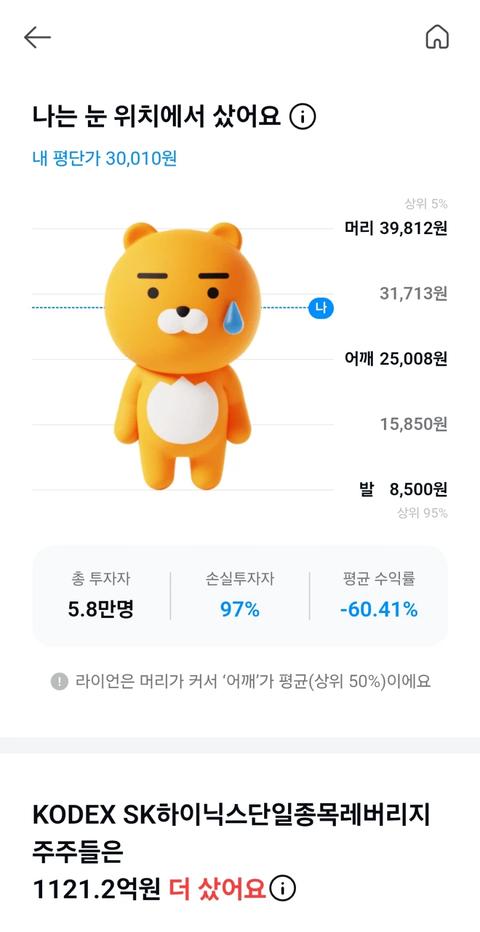The width and height of the screenshot is (480, 932).
Task: Tap the back arrow icon
Action: click(37, 37)
